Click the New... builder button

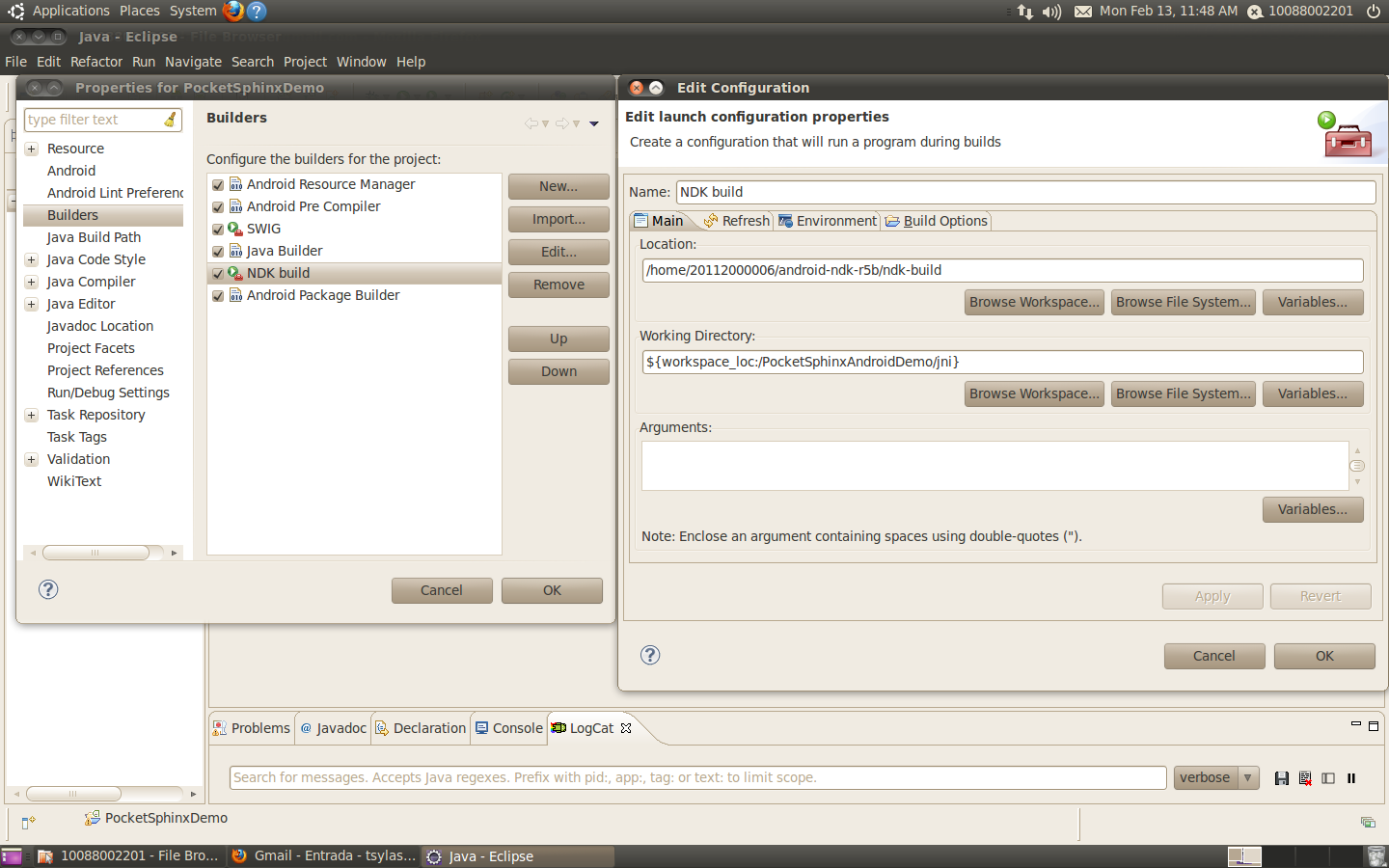tap(558, 186)
